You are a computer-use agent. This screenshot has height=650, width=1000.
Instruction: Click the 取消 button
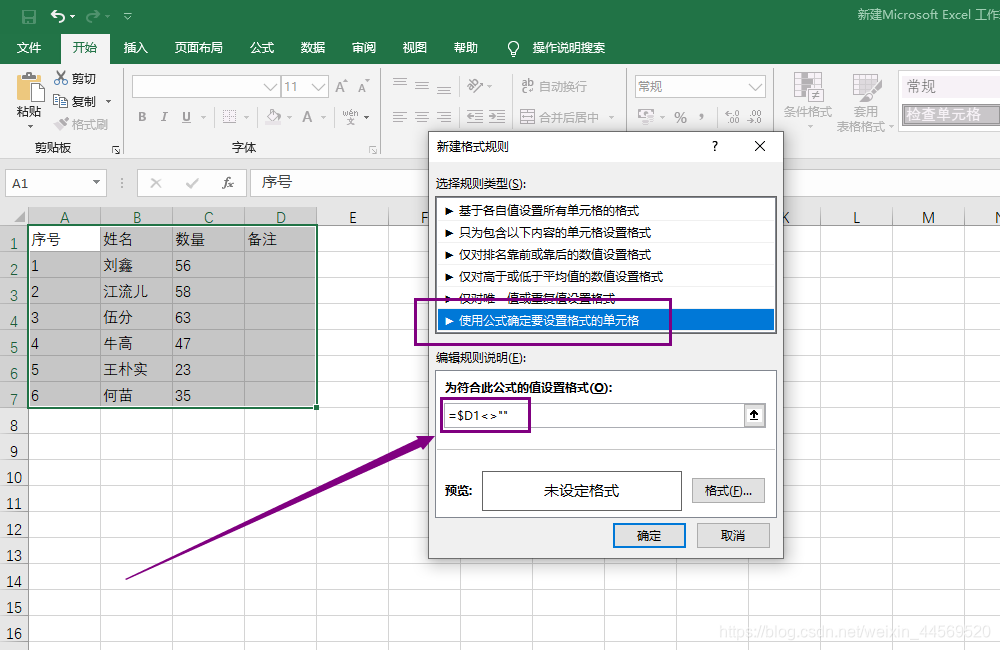(733, 536)
